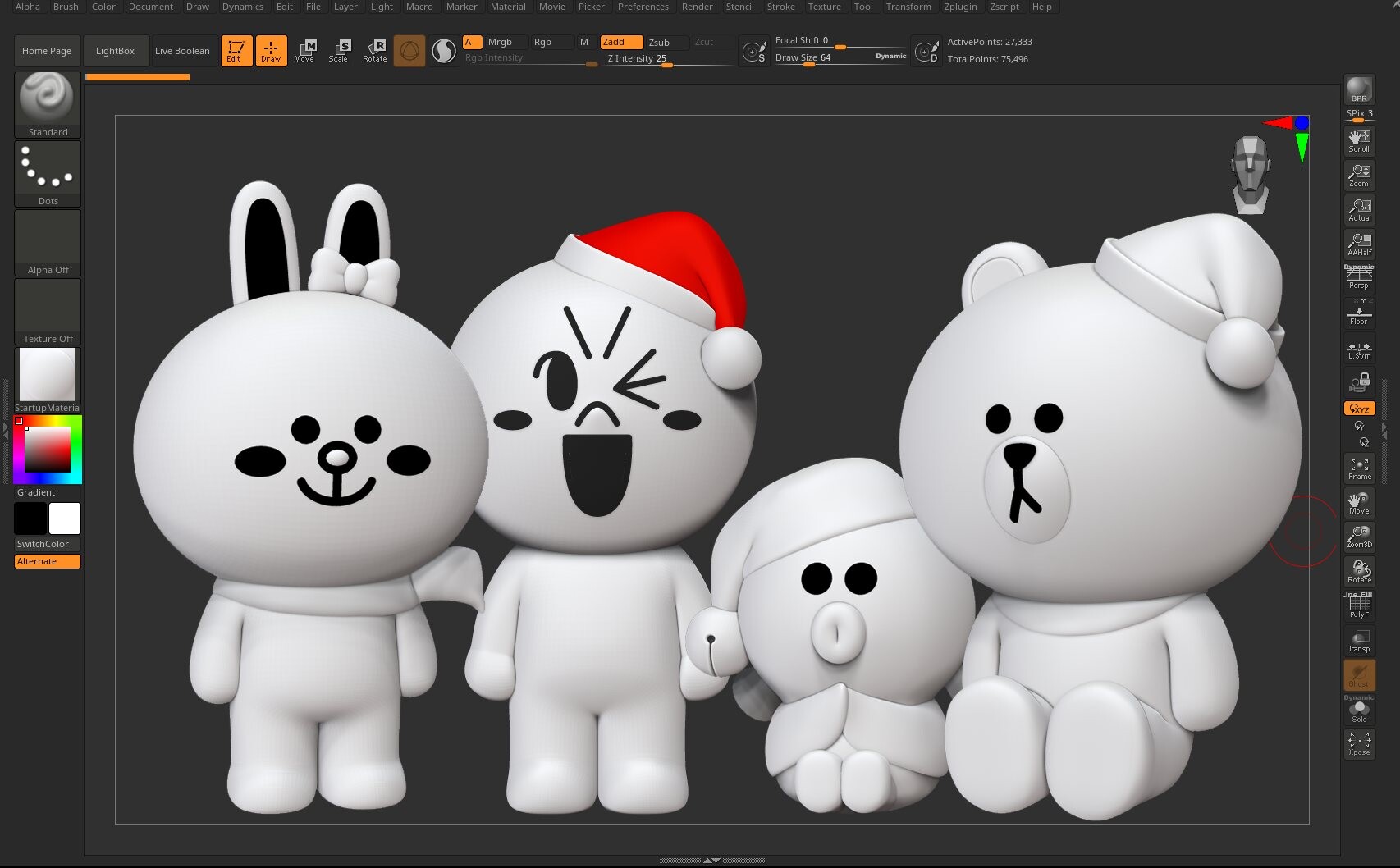The width and height of the screenshot is (1400, 868).
Task: Activate the Local Symmetry icon
Action: 1358,348
